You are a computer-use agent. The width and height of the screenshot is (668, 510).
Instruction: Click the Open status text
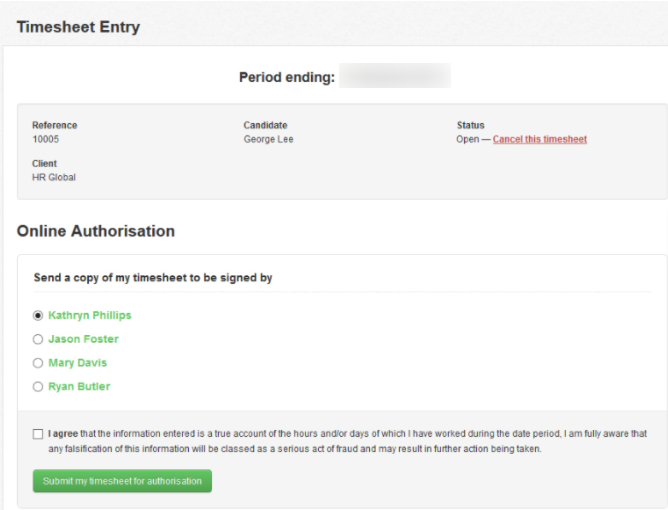coord(468,139)
